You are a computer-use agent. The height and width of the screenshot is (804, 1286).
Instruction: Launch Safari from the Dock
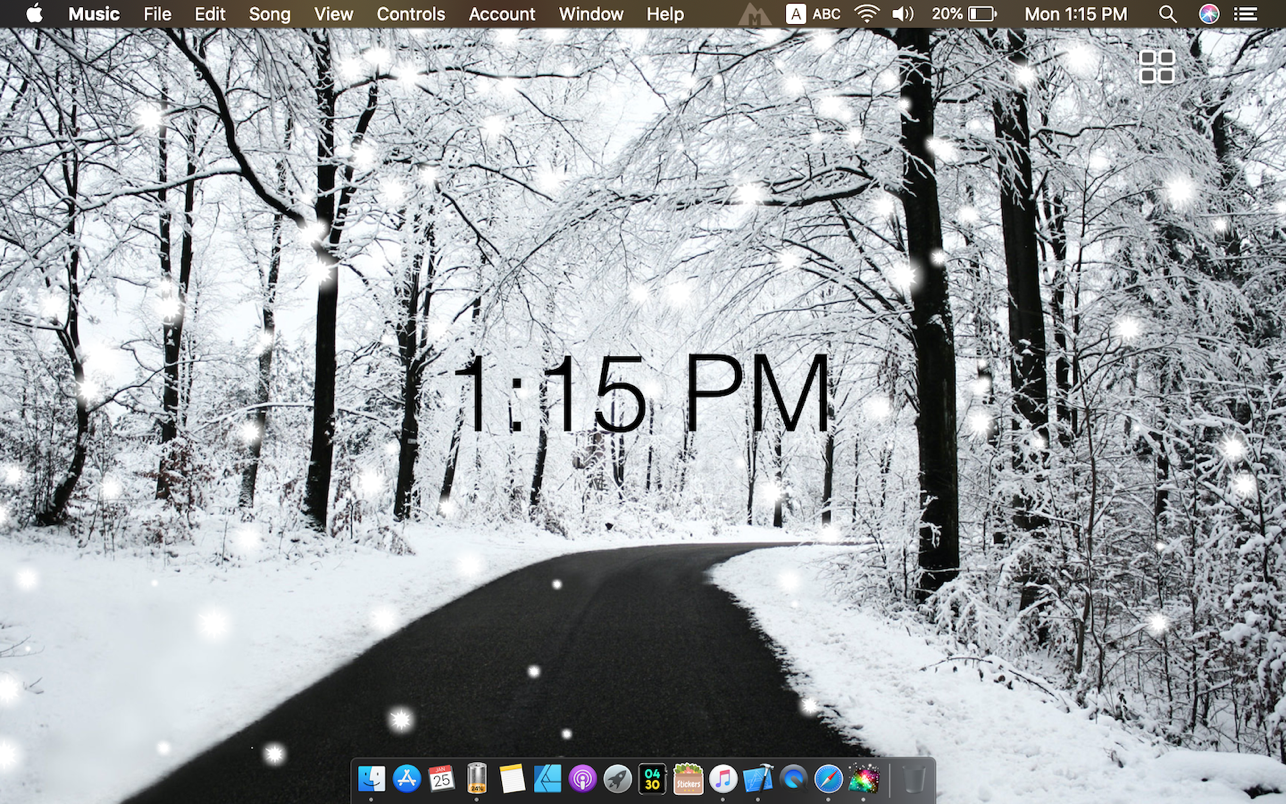coord(826,781)
